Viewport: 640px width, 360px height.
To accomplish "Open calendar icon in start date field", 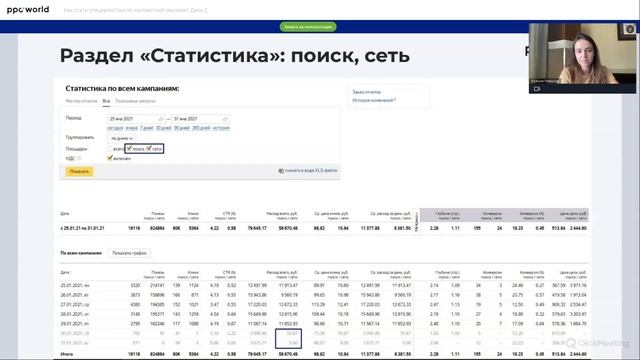I will pos(160,119).
